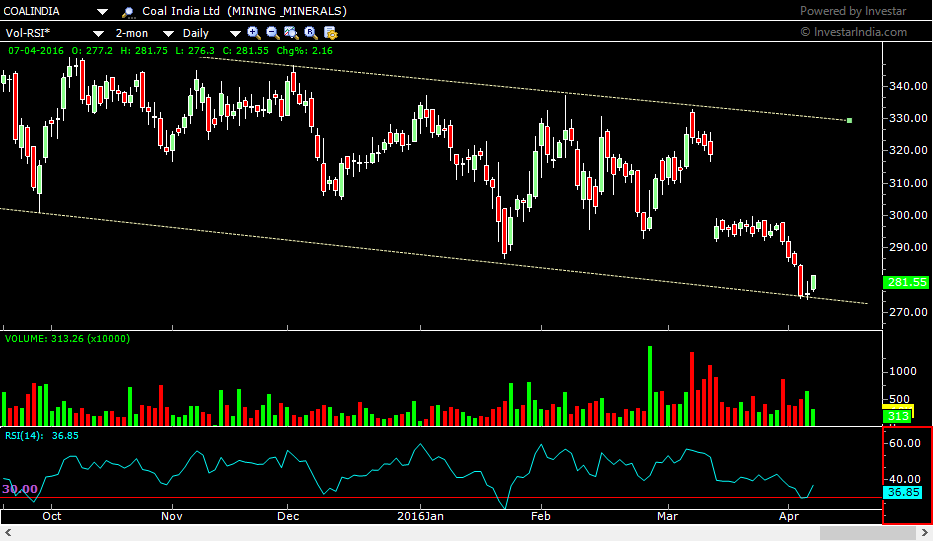Image resolution: width=933 pixels, height=541 pixels.
Task: Activate the zoom-to-chart-area tool
Action: [x=291, y=33]
